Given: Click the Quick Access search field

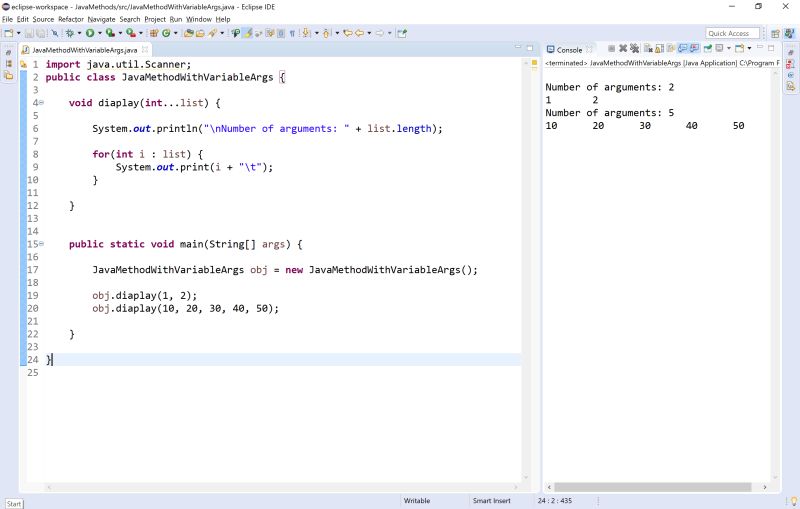Looking at the screenshot, I should (733, 33).
